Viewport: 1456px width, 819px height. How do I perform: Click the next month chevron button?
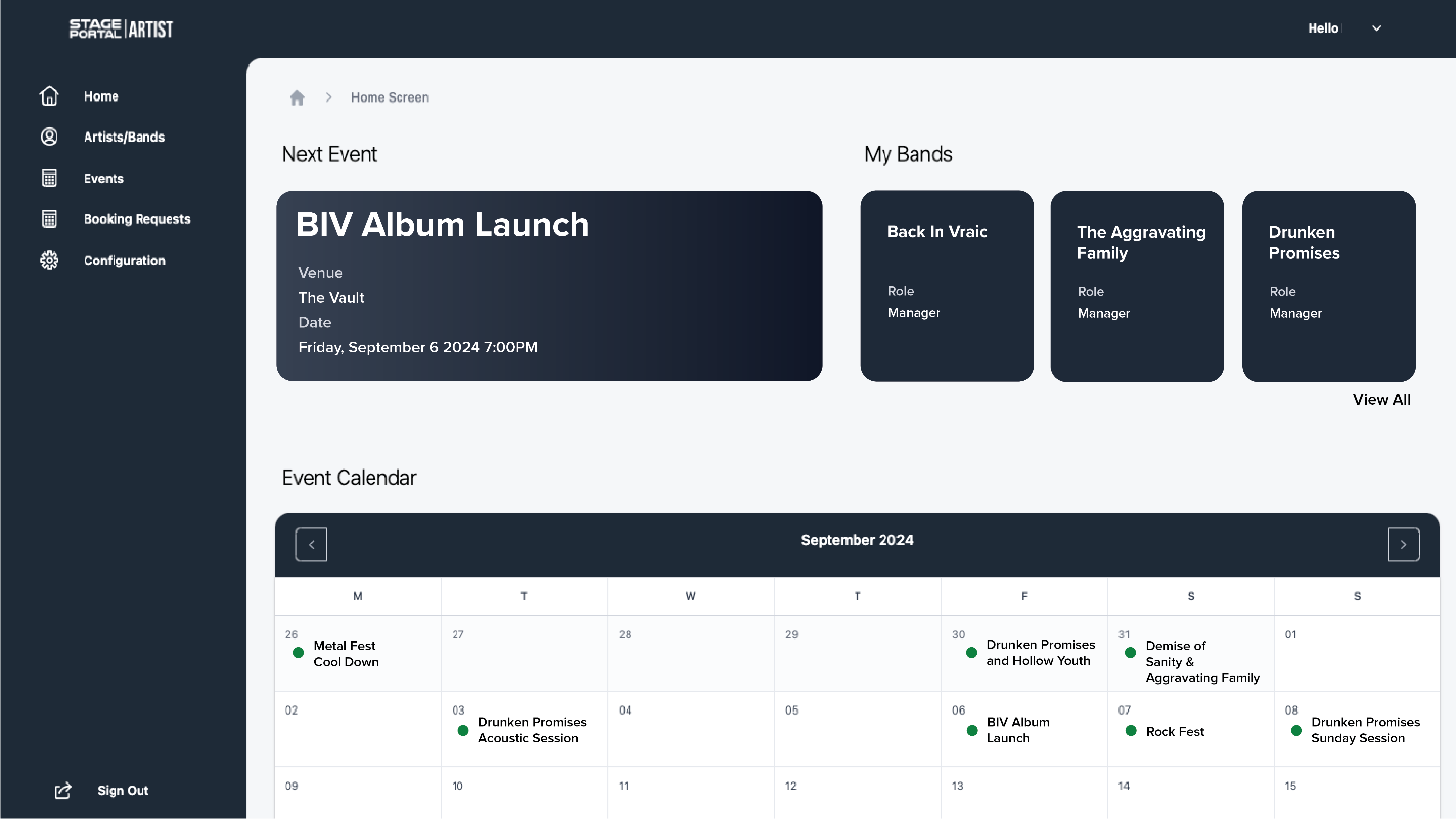point(1404,544)
